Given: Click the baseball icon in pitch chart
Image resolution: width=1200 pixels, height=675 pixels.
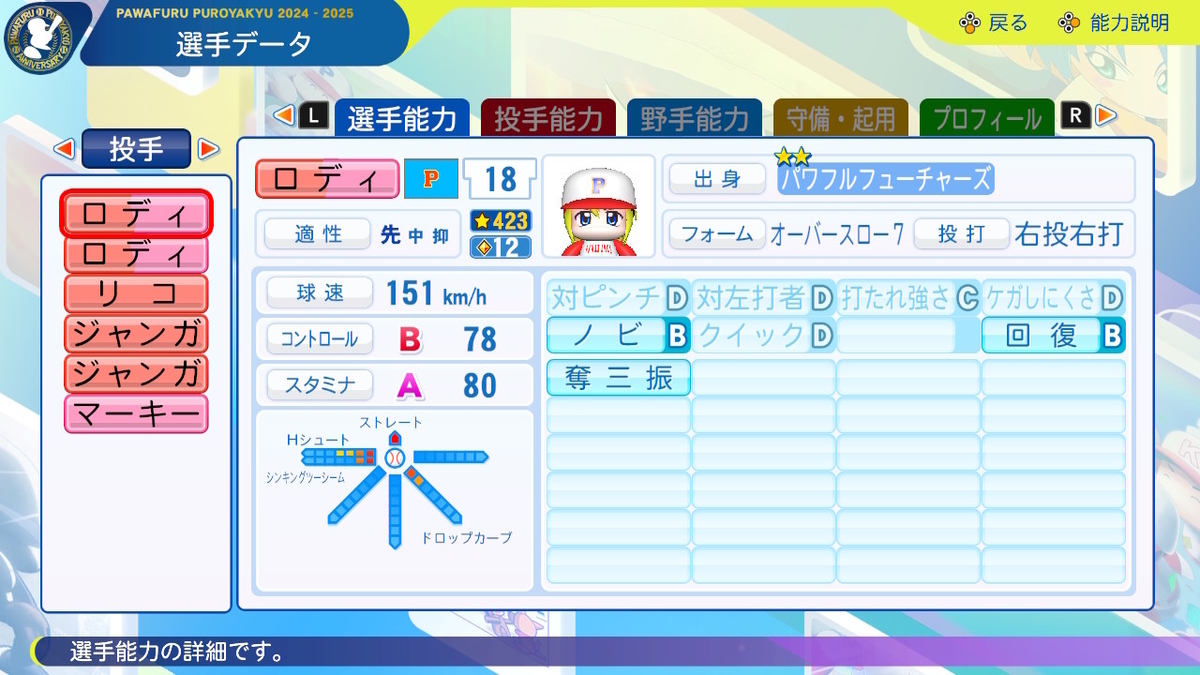Looking at the screenshot, I should coord(395,458).
